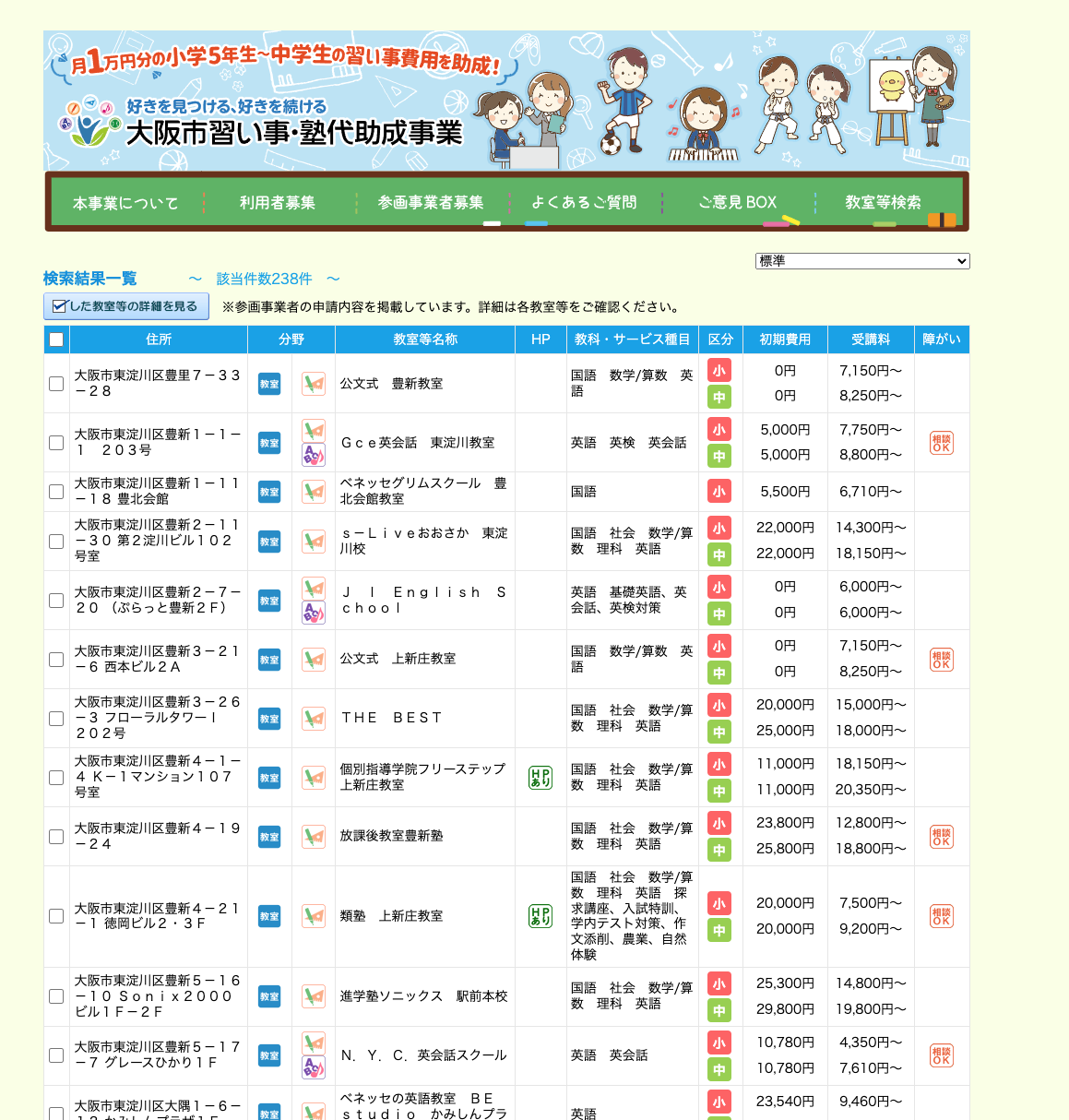Screen dimensions: 1069x1120
Task: Select checkbox for THE BEST row
Action: click(x=56, y=719)
